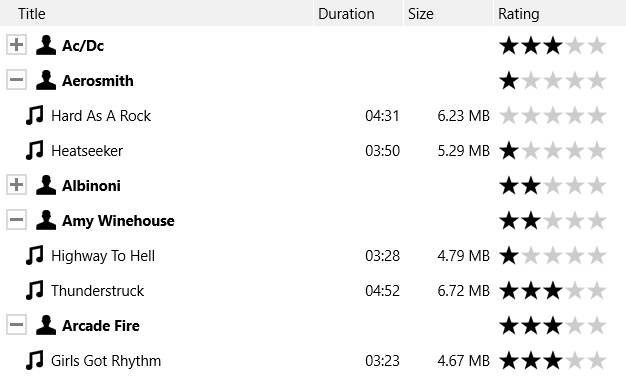Click the Aerosmith artist person icon
The height and width of the screenshot is (386, 626).
pos(46,80)
